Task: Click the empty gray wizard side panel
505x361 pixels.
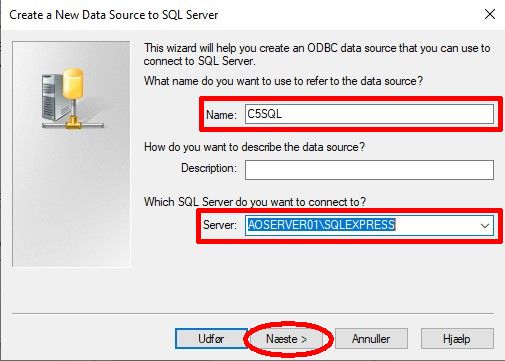Action: pyautogui.click(x=71, y=200)
